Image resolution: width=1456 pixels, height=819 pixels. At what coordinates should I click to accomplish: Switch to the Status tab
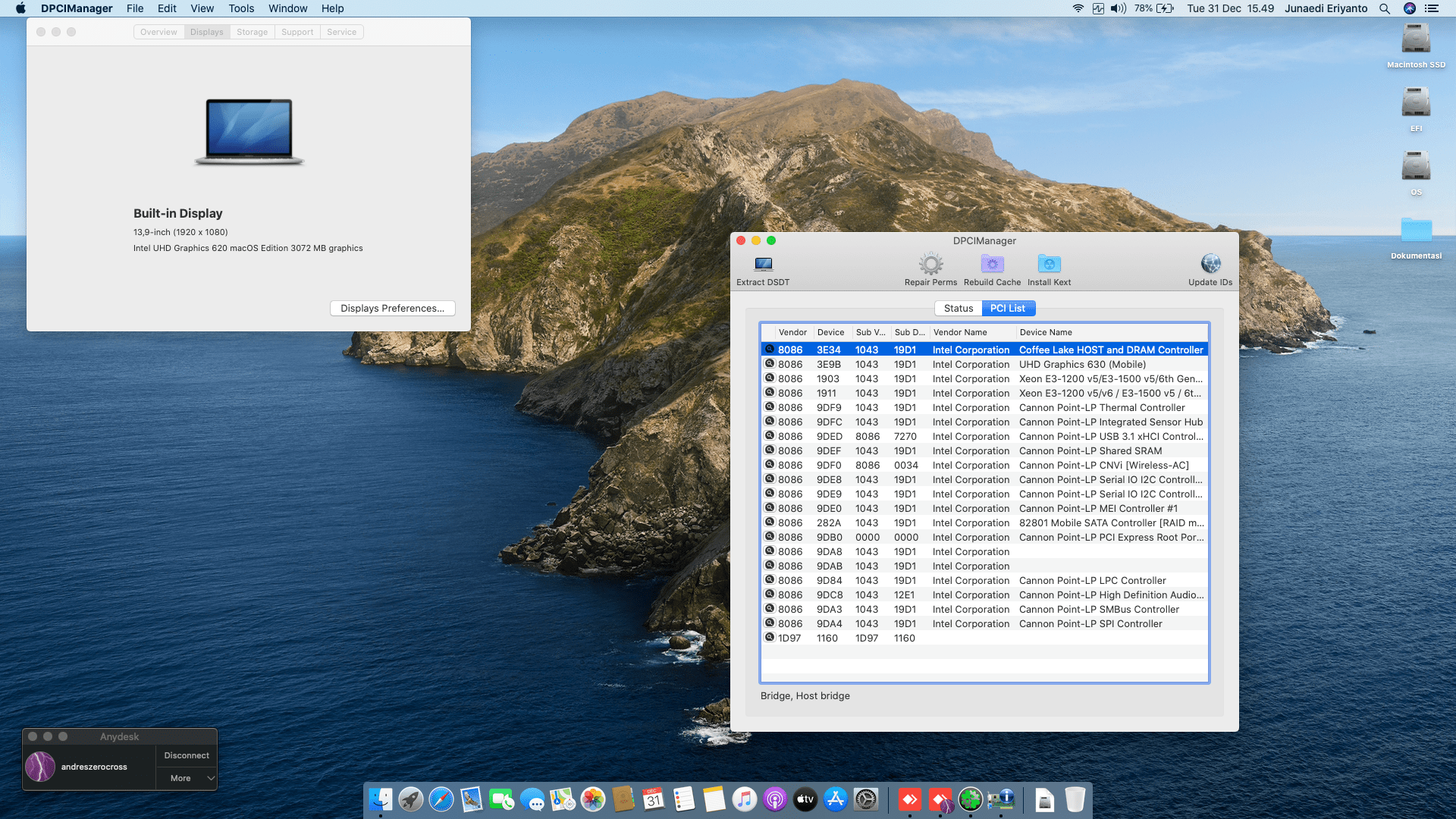click(x=959, y=308)
